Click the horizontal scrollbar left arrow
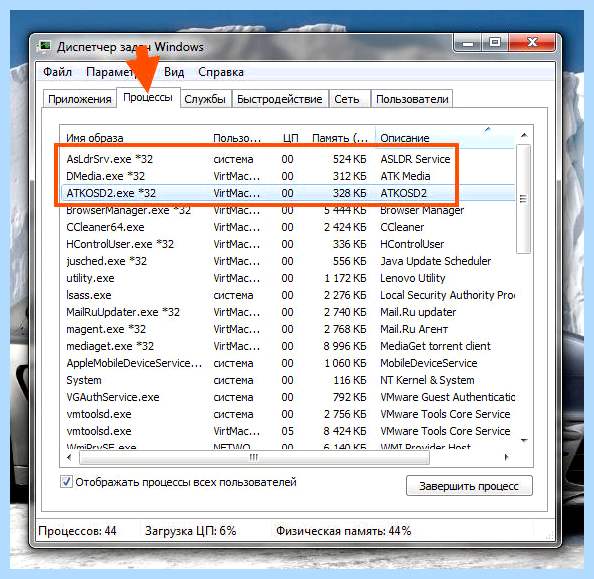 pos(69,457)
